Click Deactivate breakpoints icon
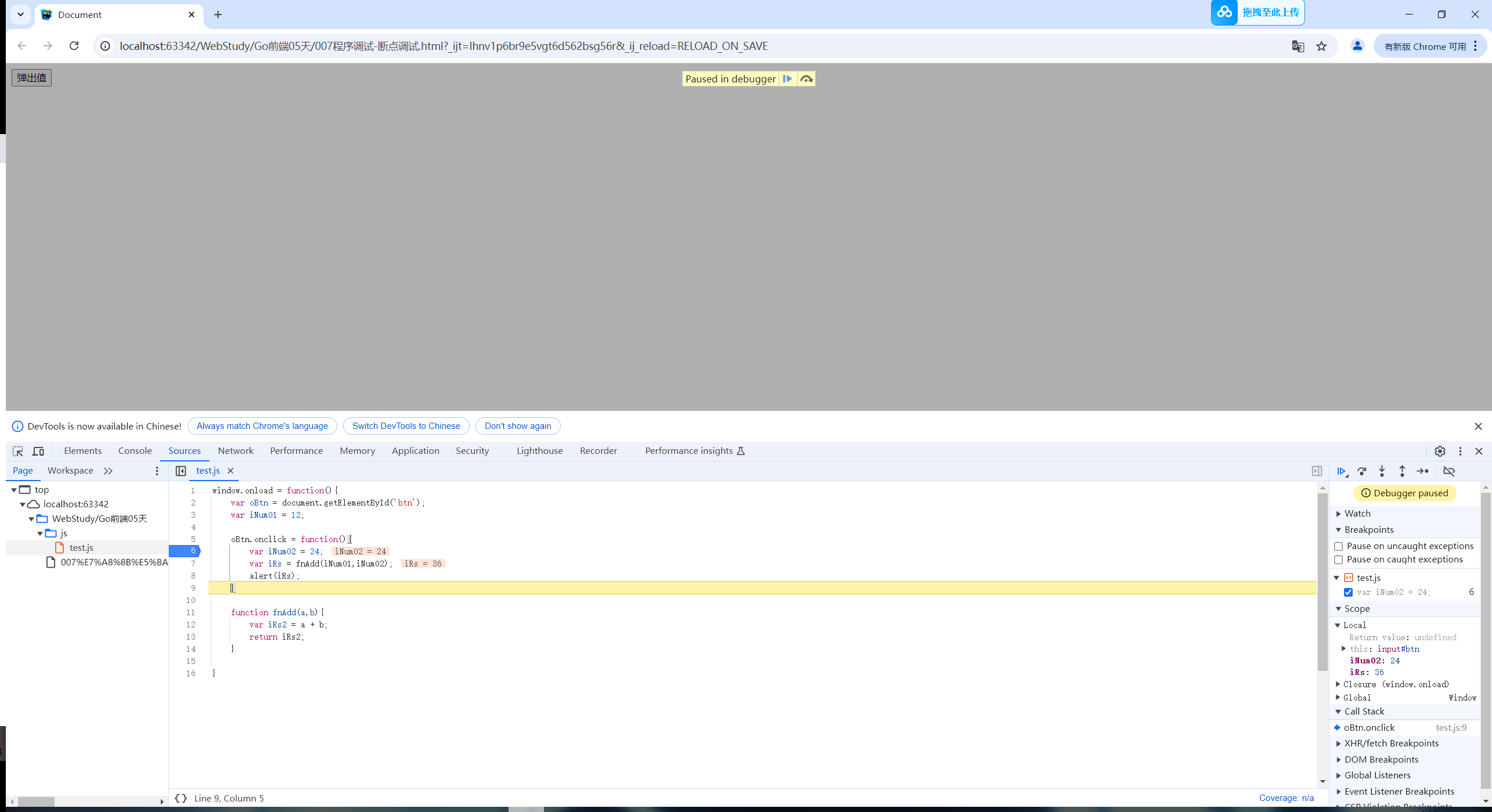 (x=1449, y=471)
